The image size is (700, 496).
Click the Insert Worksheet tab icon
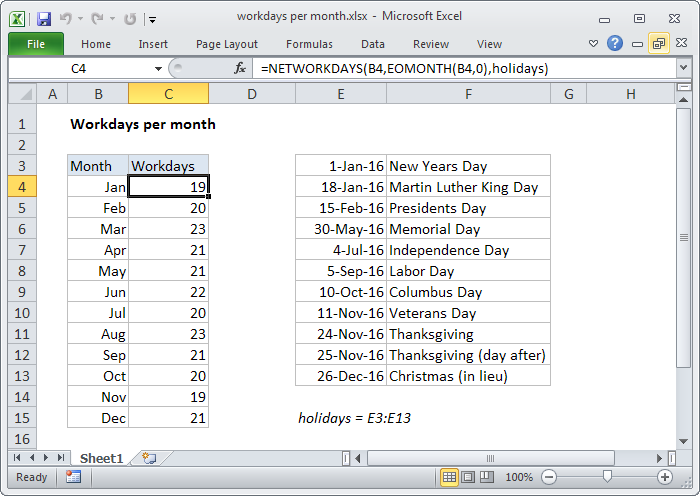150,458
